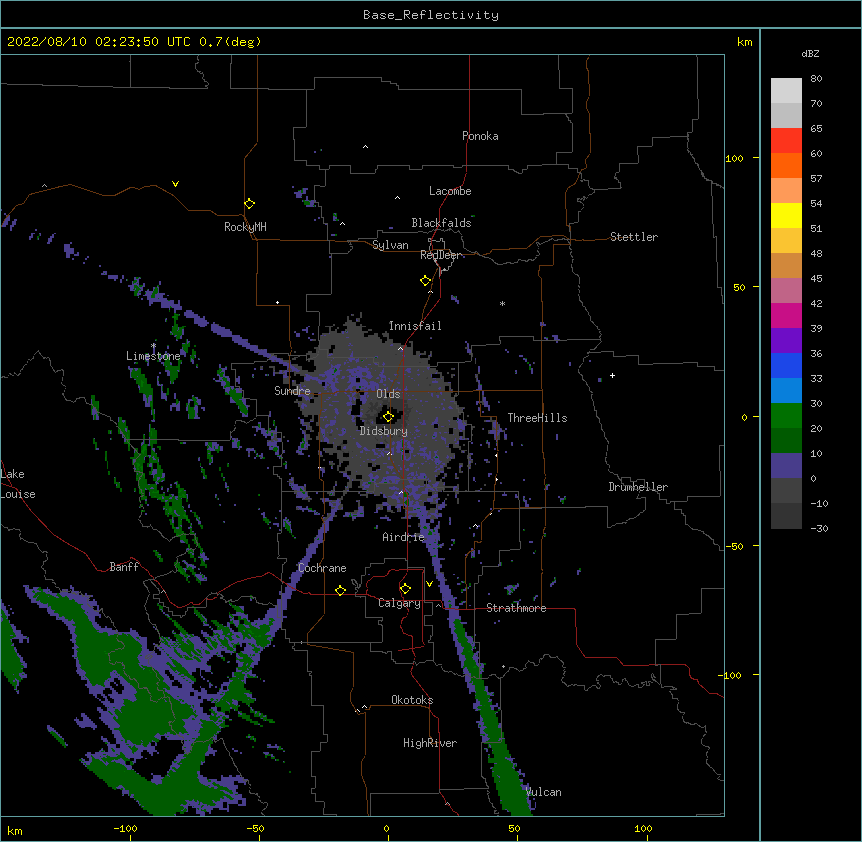Click the Sundre label

click(292, 391)
